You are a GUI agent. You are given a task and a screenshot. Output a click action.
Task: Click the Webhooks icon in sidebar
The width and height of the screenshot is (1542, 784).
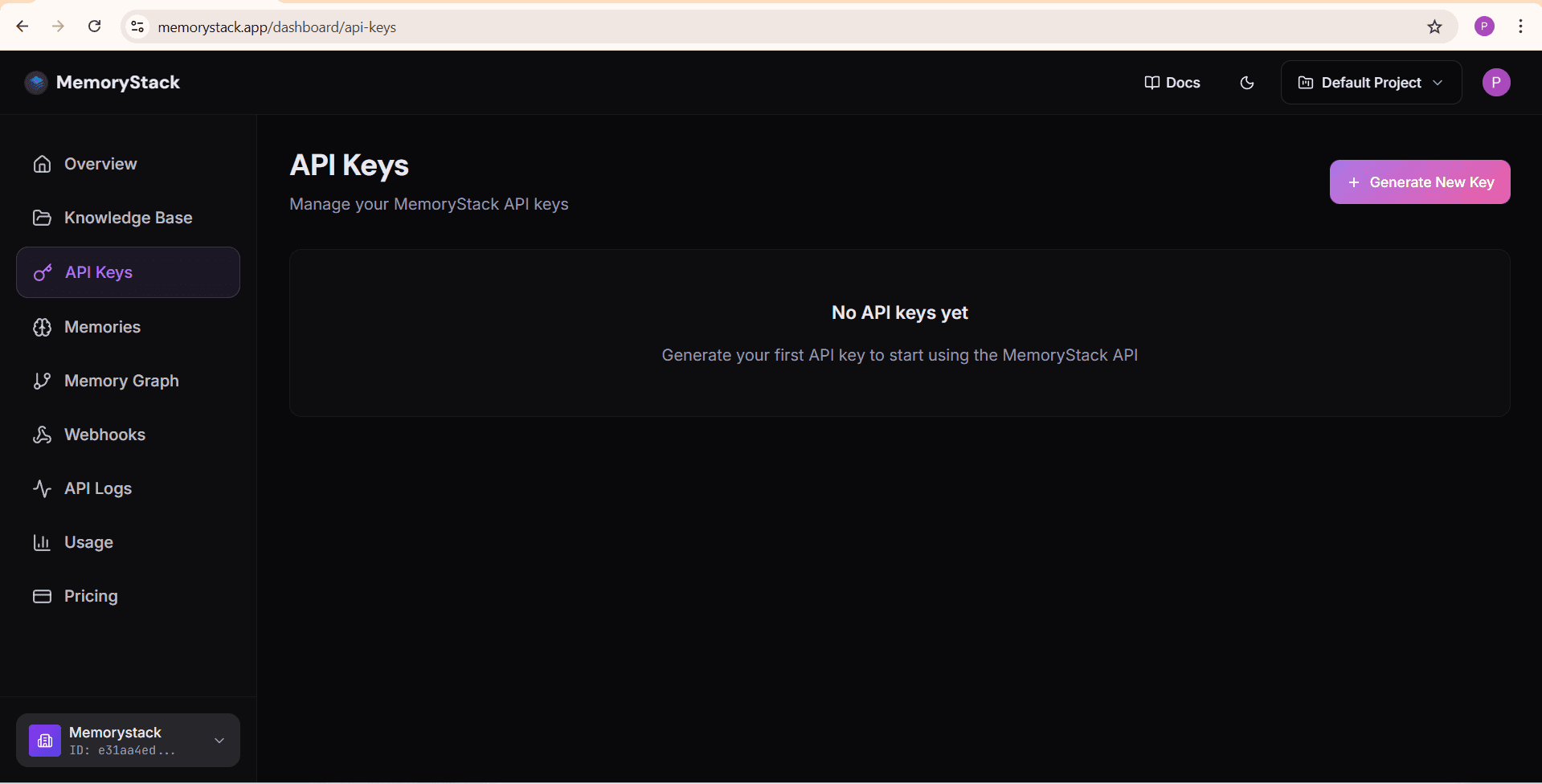point(42,435)
